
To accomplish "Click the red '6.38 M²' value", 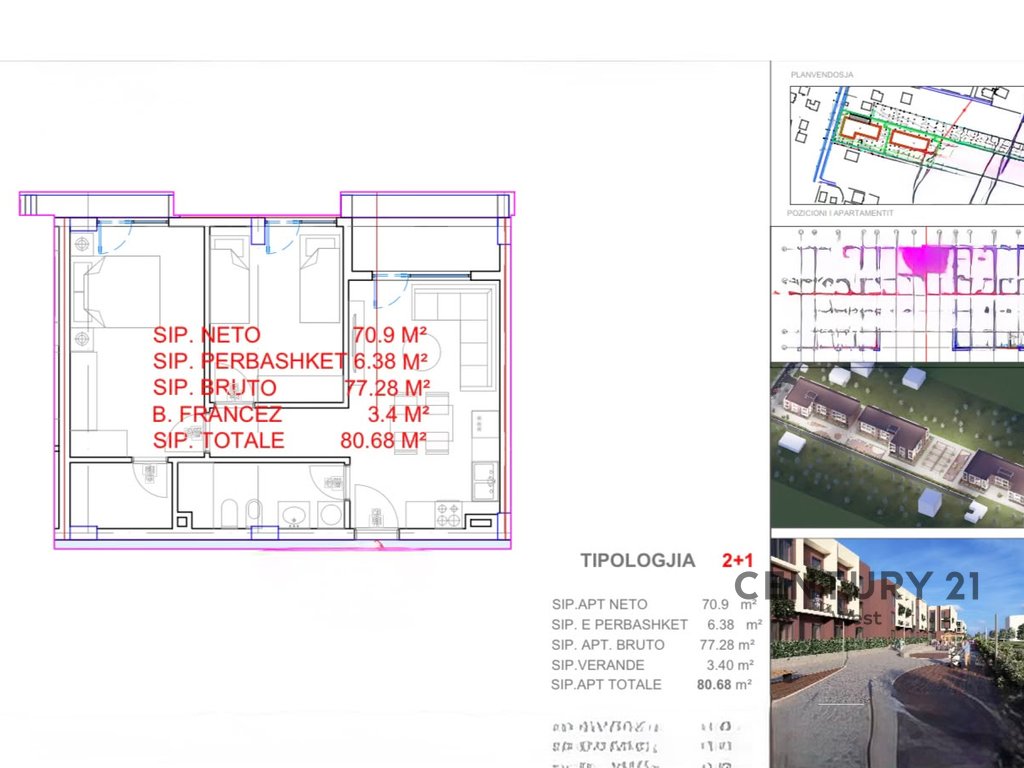I will 391,361.
